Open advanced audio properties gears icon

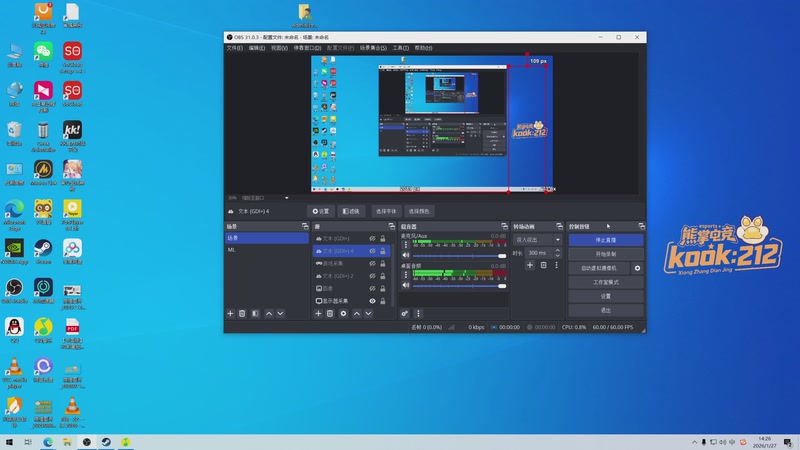pyautogui.click(x=405, y=313)
